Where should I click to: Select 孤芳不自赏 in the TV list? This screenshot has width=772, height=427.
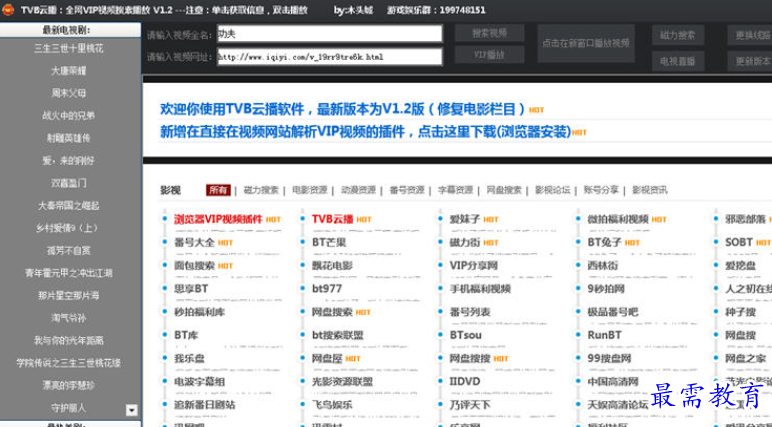coord(69,251)
